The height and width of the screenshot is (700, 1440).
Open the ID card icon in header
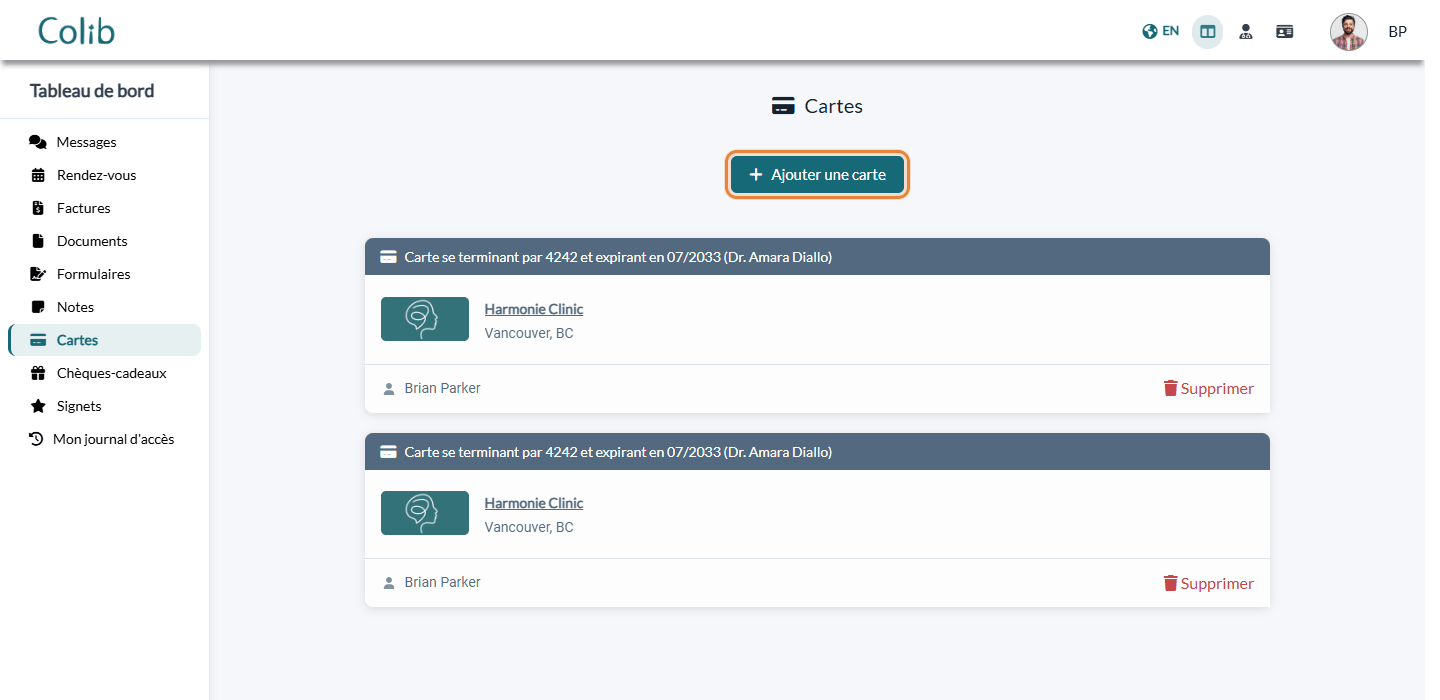click(1285, 32)
